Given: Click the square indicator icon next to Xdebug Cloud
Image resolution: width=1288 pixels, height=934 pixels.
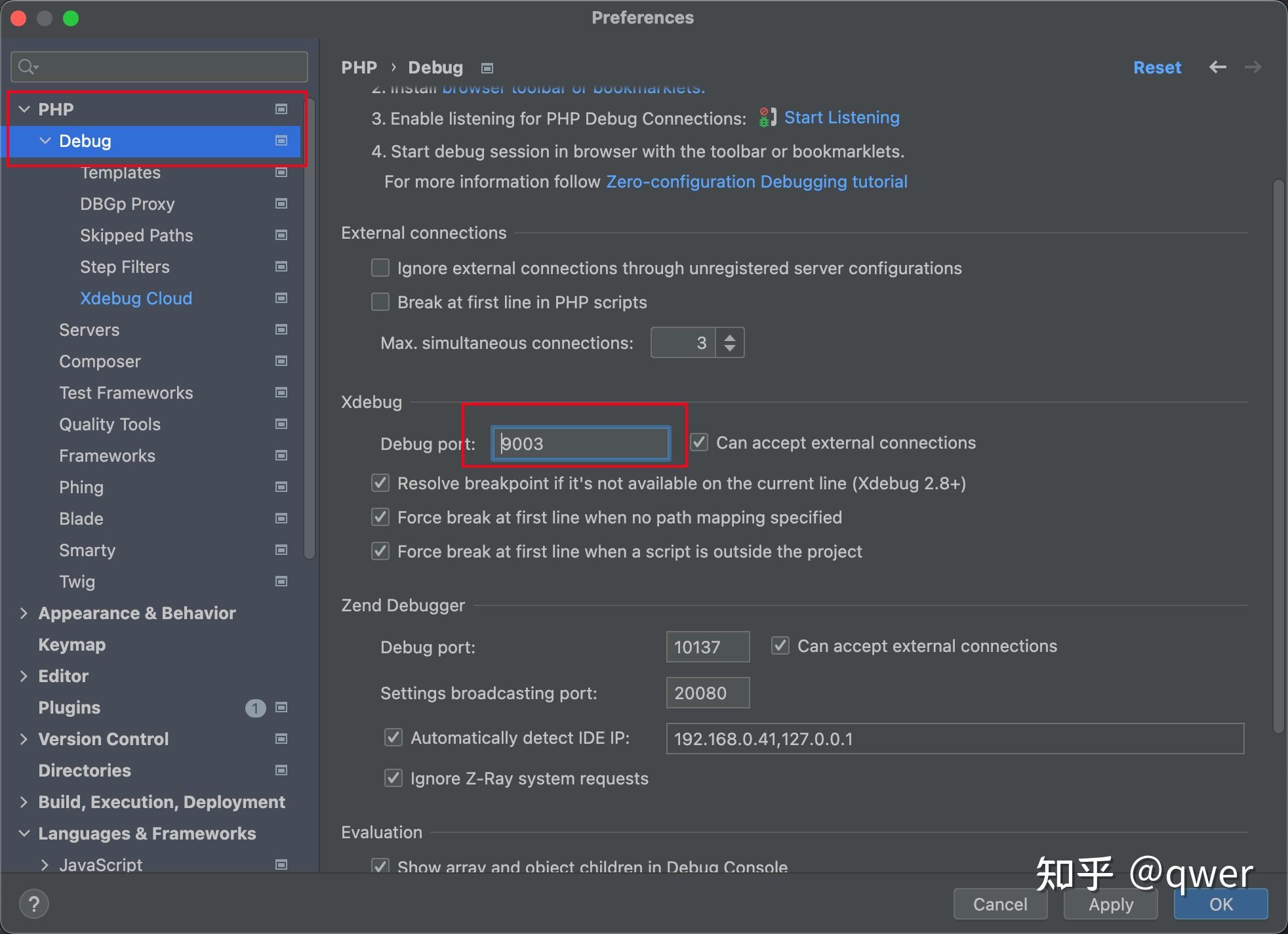Looking at the screenshot, I should coord(281,298).
